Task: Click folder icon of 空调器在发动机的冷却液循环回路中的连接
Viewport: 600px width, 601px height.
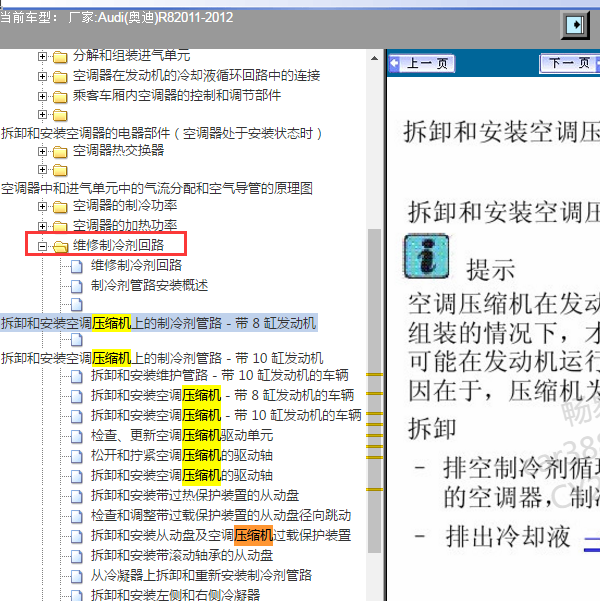Action: point(60,77)
